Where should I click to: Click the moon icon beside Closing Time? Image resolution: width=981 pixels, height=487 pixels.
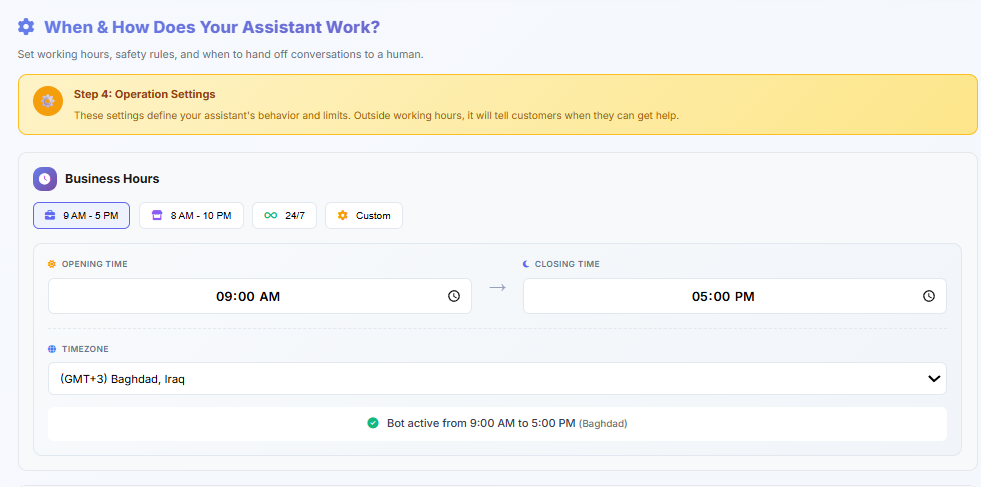[x=526, y=264]
